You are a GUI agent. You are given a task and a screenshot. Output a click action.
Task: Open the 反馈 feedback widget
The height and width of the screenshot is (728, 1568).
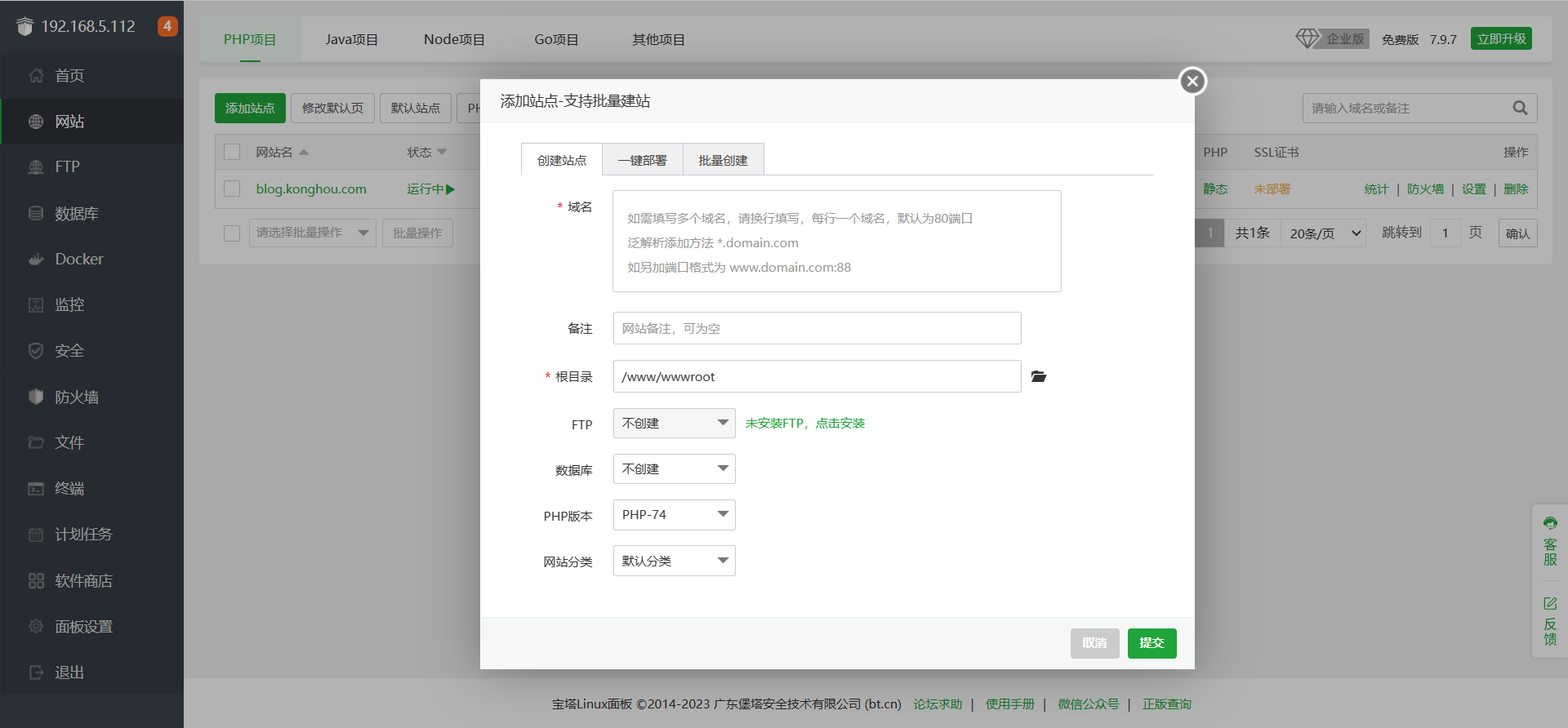point(1550,622)
